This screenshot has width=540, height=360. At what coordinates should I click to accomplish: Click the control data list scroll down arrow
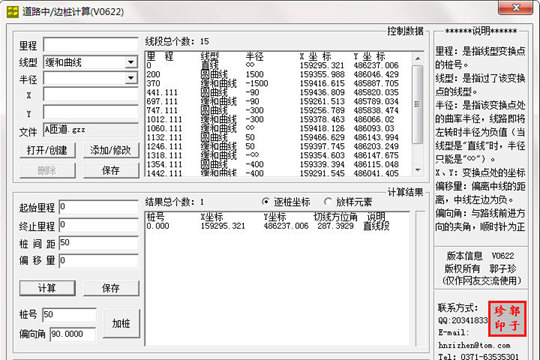[418, 170]
